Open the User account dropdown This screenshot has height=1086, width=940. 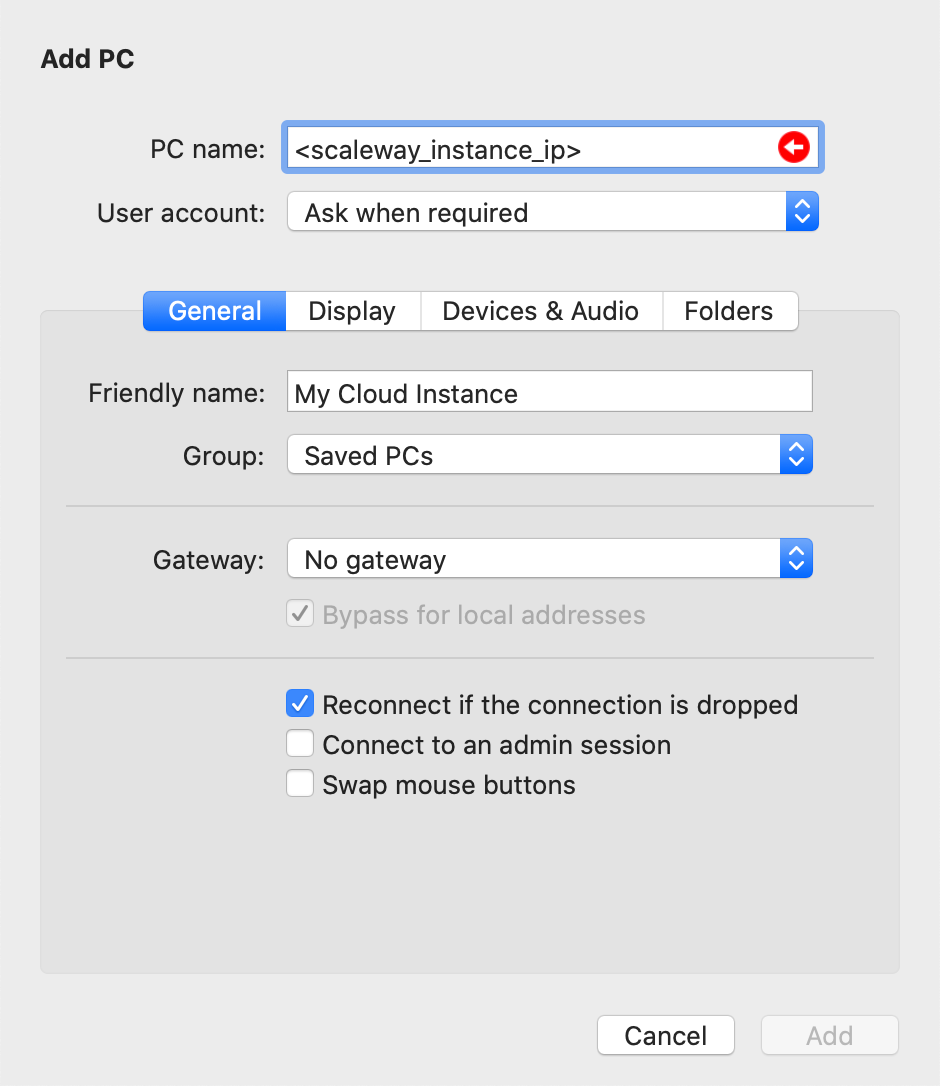552,213
